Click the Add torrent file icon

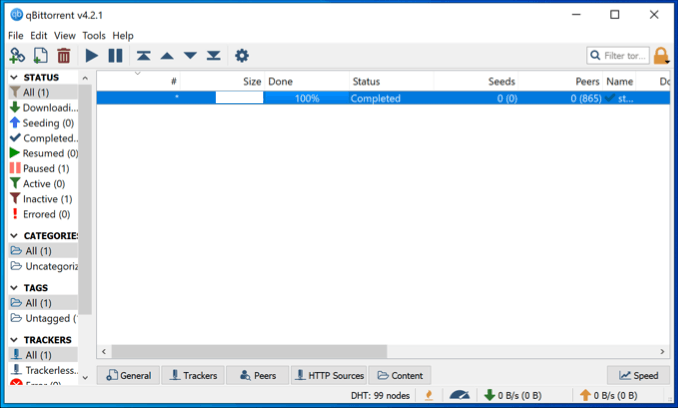[x=41, y=56]
